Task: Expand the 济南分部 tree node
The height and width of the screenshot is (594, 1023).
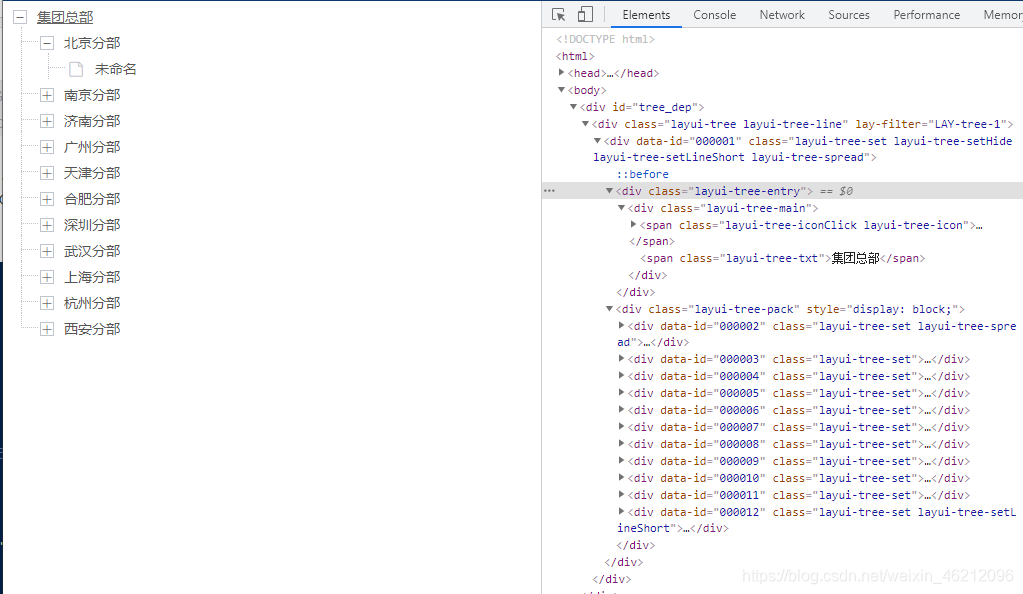Action: coord(47,121)
